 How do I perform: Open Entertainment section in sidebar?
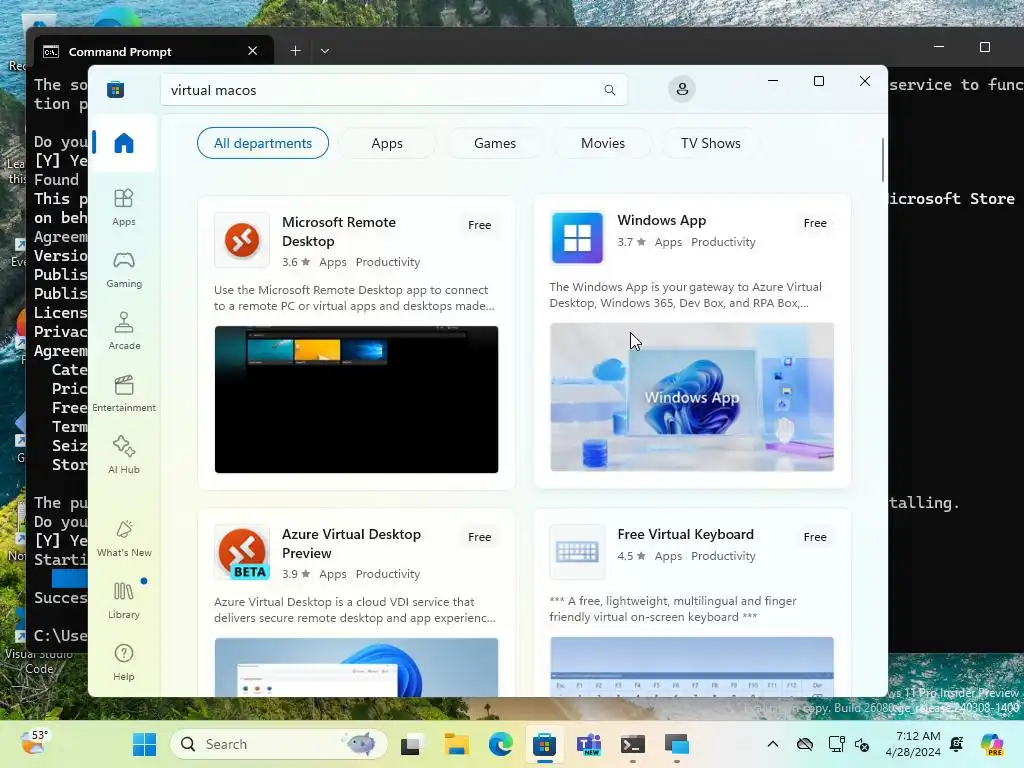click(x=124, y=394)
